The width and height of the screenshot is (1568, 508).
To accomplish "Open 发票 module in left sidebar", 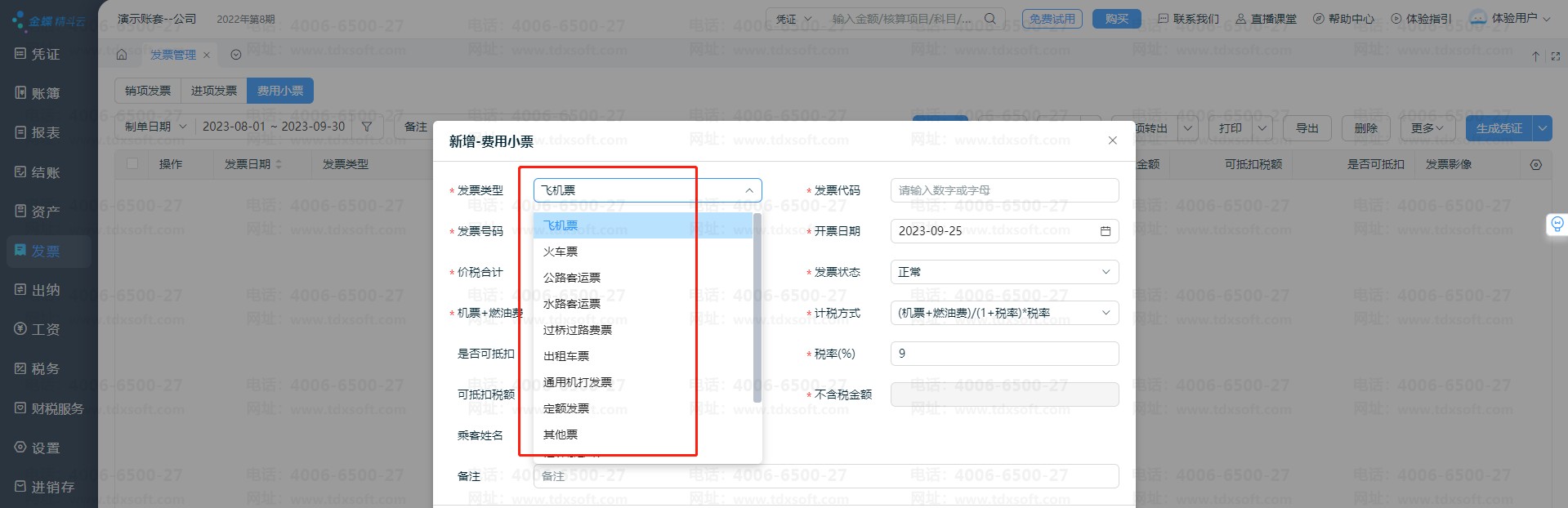I will click(x=46, y=251).
